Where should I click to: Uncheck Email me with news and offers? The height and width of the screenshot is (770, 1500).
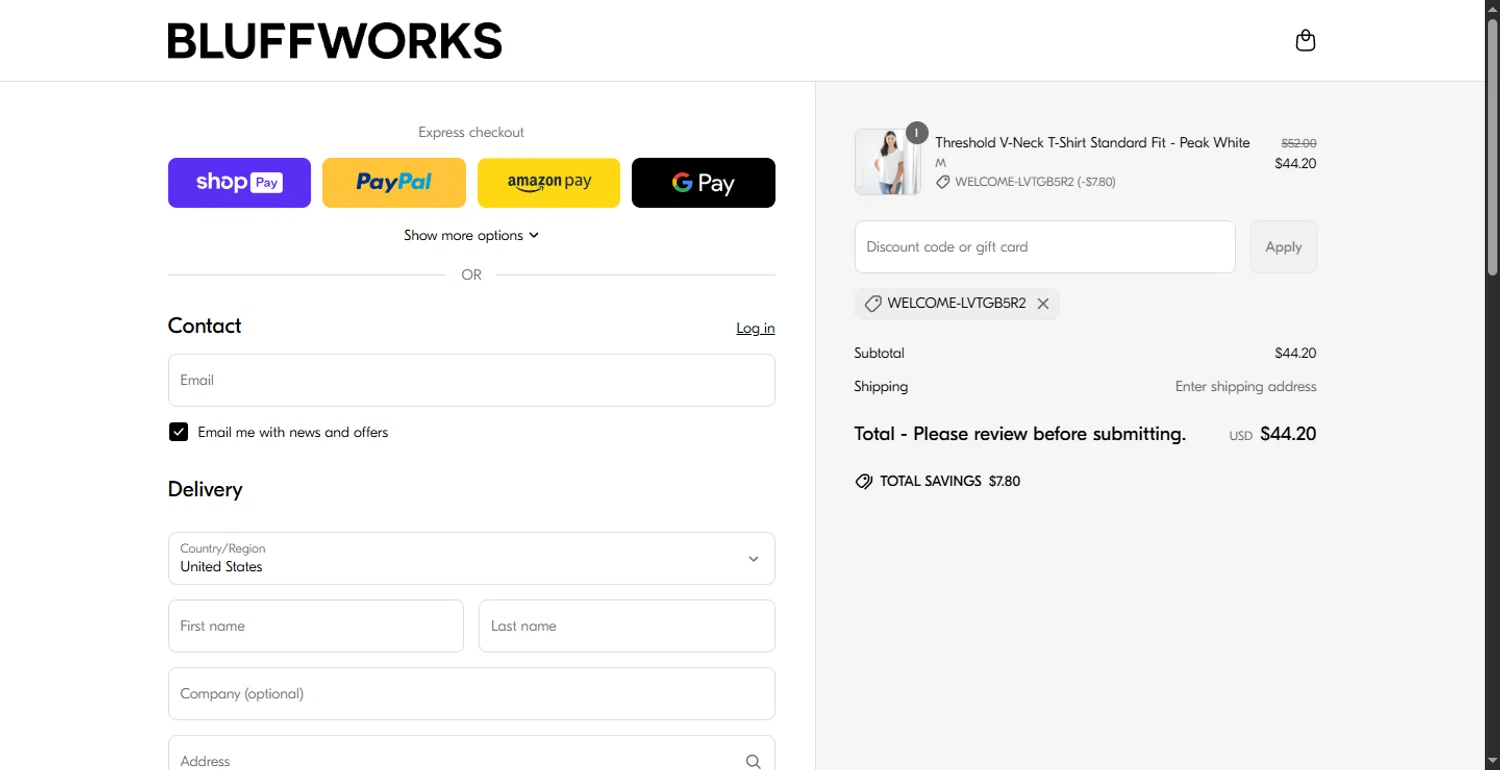[x=178, y=432]
